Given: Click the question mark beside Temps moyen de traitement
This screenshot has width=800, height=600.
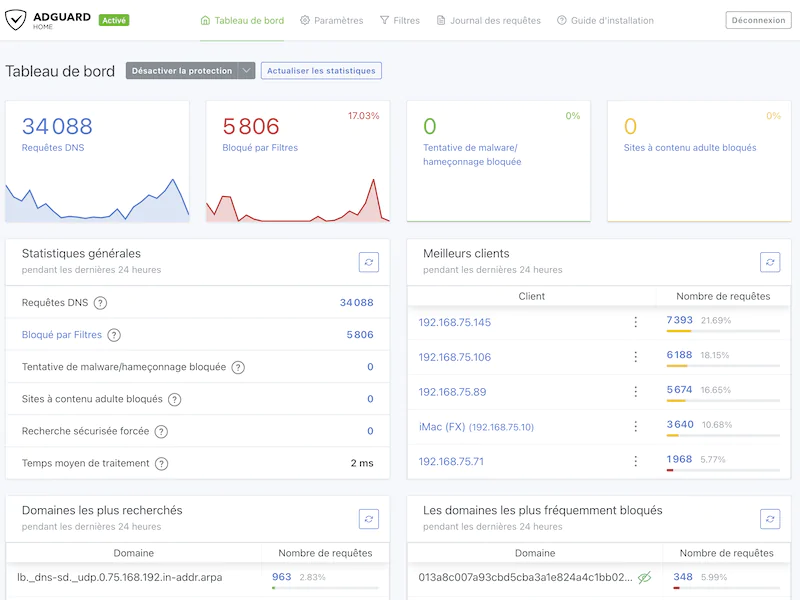Looking at the screenshot, I should pyautogui.click(x=164, y=463).
